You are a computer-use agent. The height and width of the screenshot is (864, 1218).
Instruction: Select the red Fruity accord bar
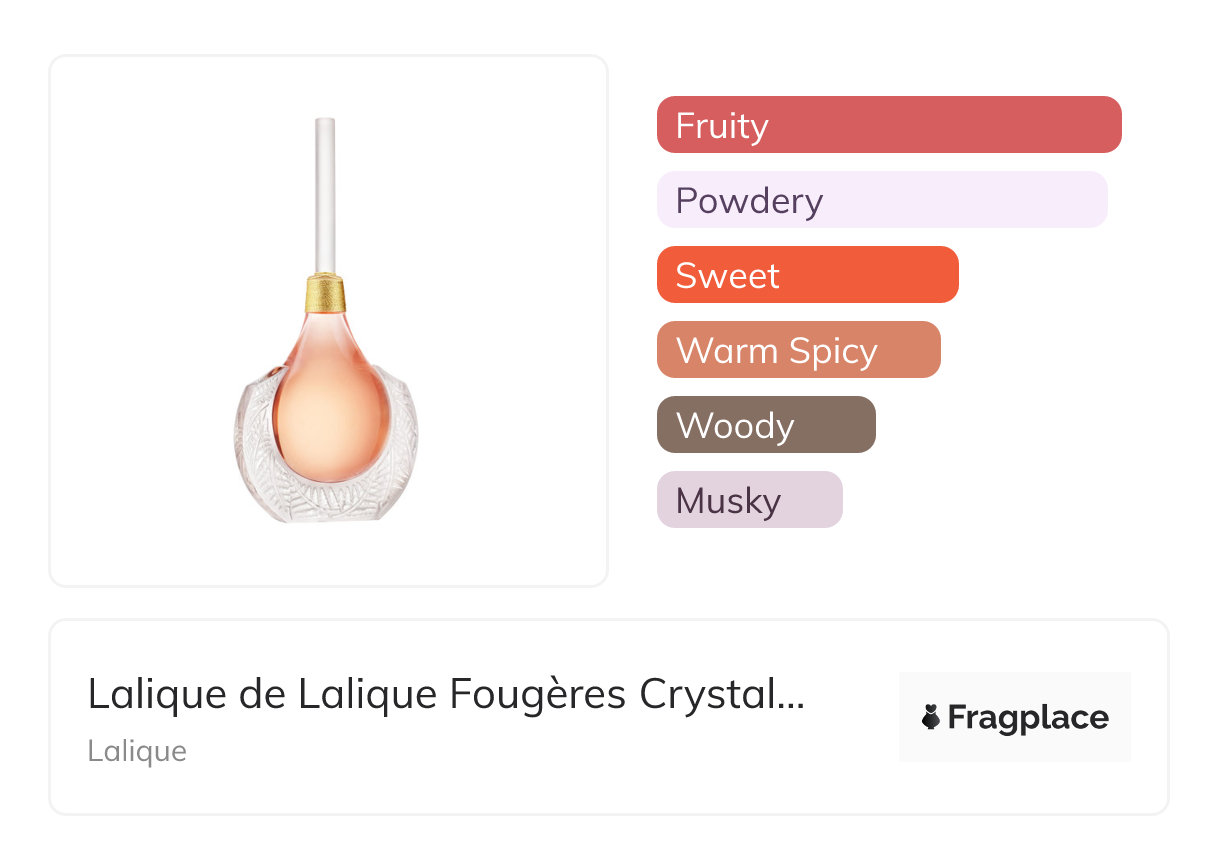tap(889, 125)
